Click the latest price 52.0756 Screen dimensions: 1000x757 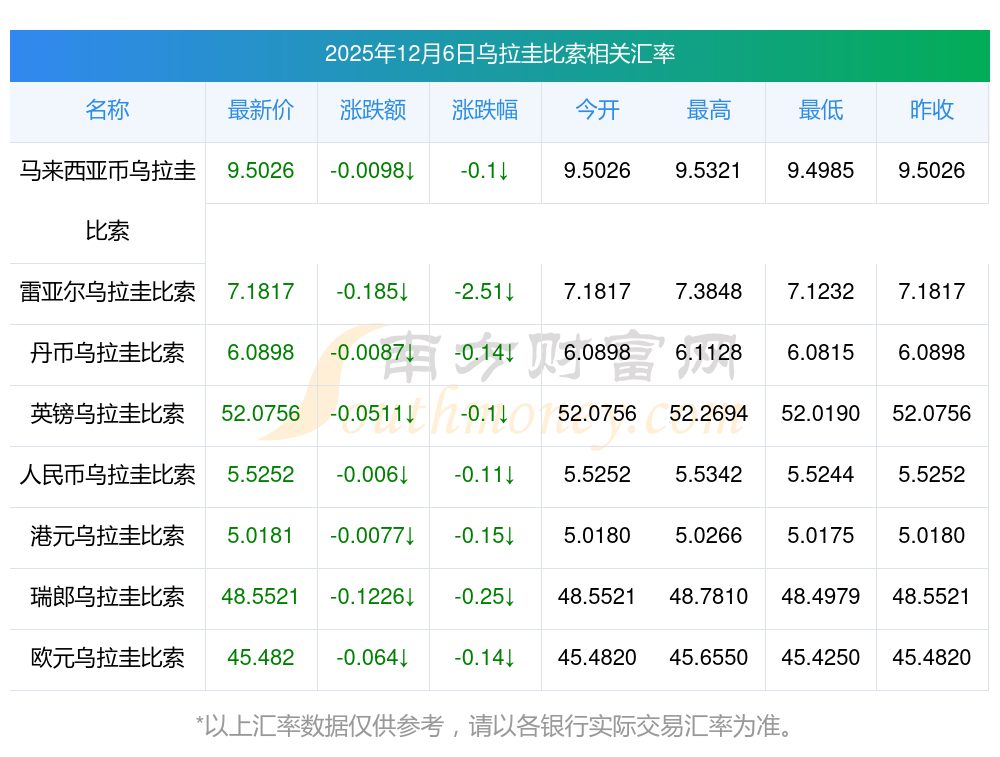(x=261, y=414)
